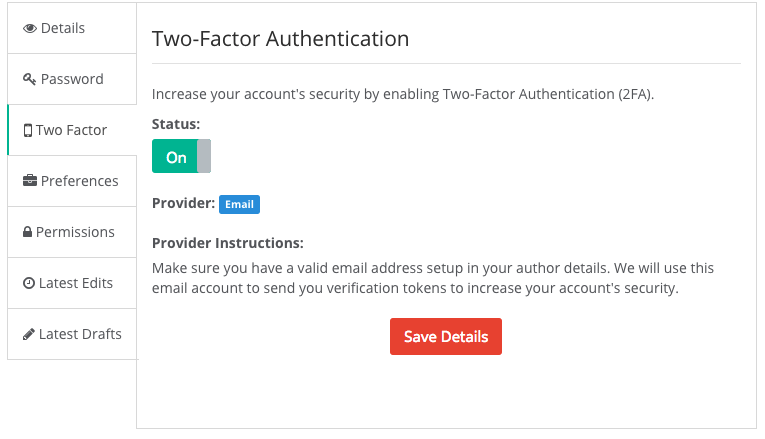Click the clock icon beside Latest Edits
Image resolution: width=765 pixels, height=439 pixels.
coord(29,284)
